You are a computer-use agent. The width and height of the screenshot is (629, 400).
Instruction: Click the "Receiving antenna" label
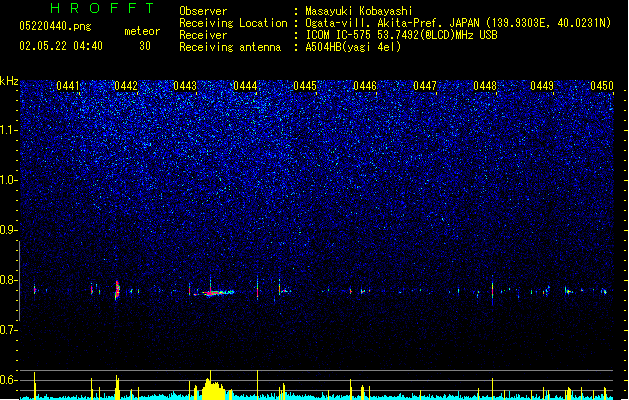230,47
